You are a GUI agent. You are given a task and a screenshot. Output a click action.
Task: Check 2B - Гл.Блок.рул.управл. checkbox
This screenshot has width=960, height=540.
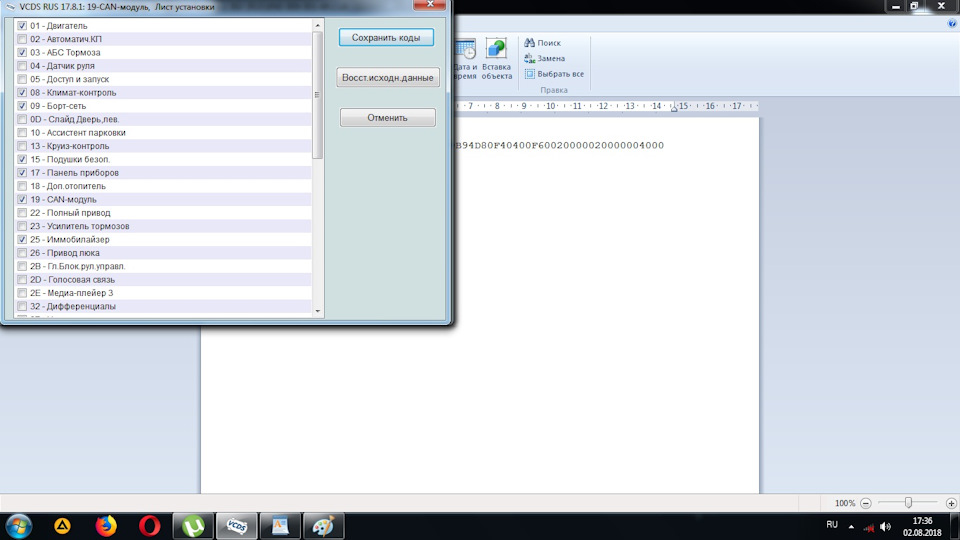point(22,266)
